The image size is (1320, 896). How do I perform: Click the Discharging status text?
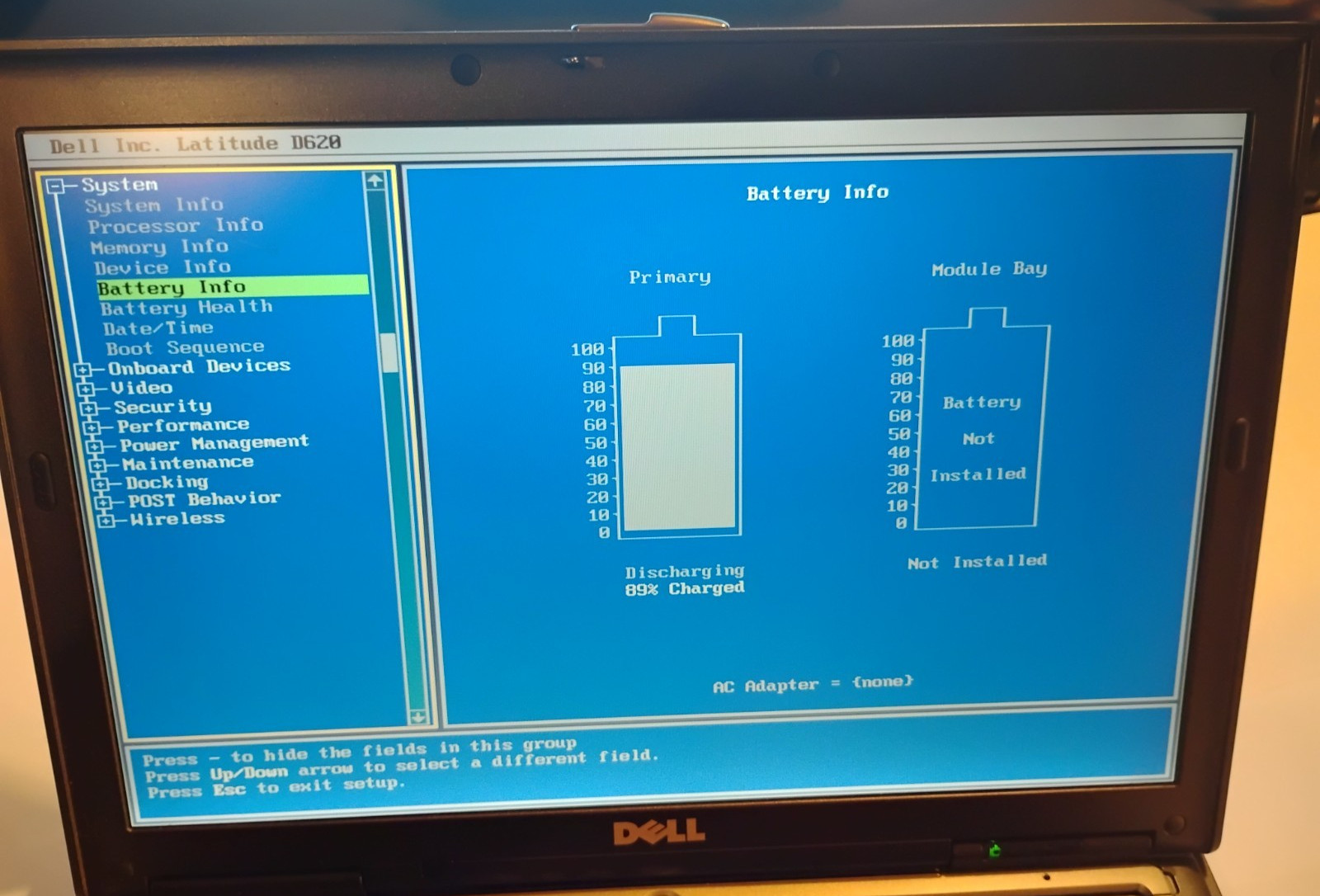[x=685, y=571]
